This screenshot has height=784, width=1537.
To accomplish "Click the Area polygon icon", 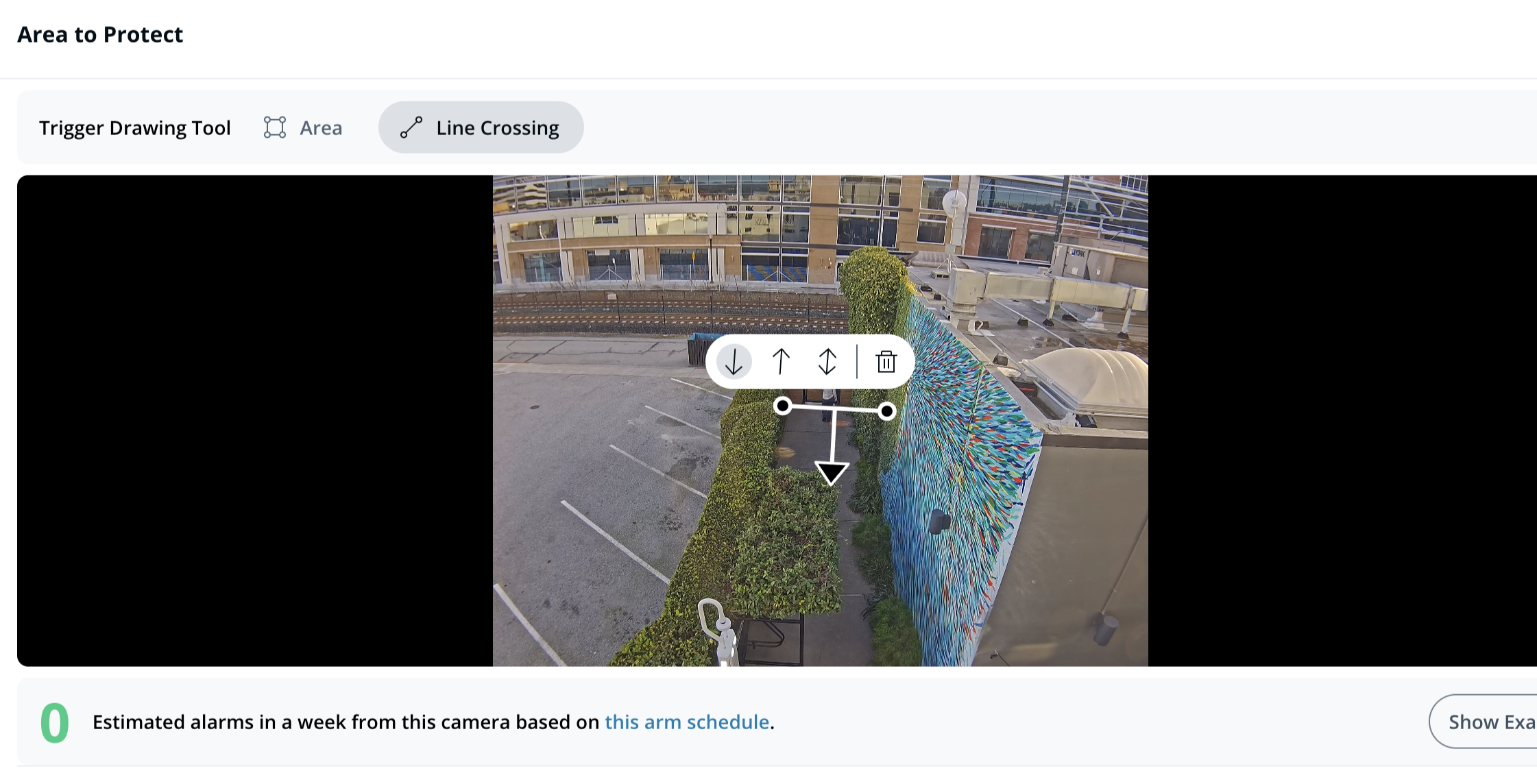I will (x=275, y=127).
